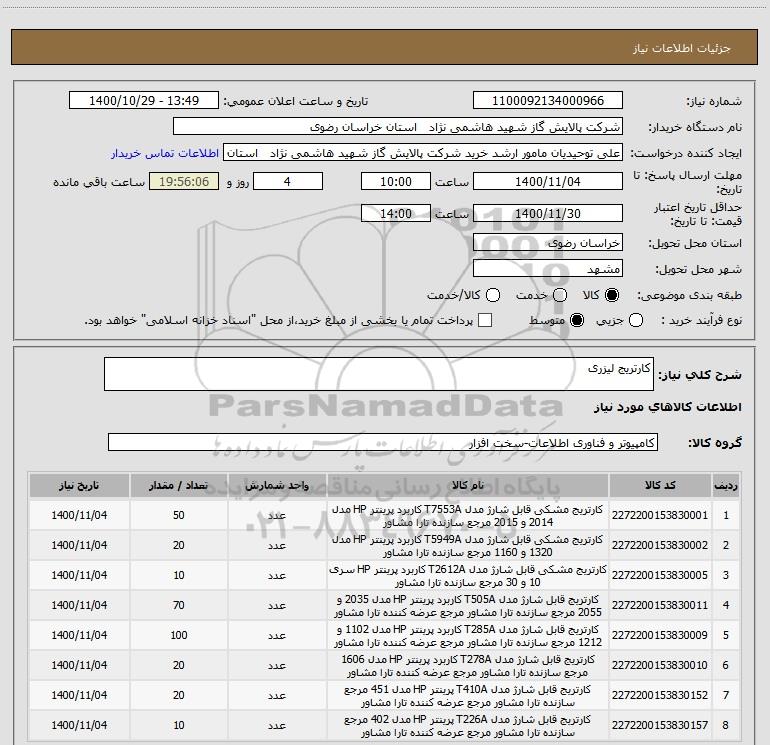Click the request creator field علی توحیدیان

pyautogui.click(x=423, y=153)
